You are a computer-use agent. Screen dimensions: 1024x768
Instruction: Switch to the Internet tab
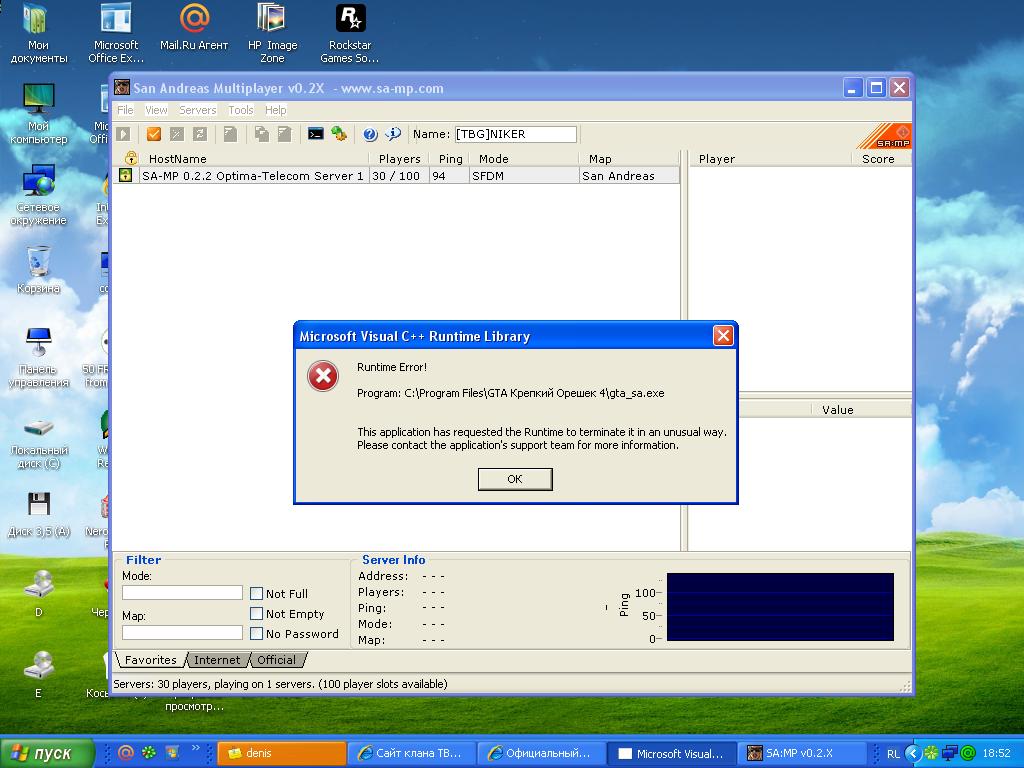point(217,660)
